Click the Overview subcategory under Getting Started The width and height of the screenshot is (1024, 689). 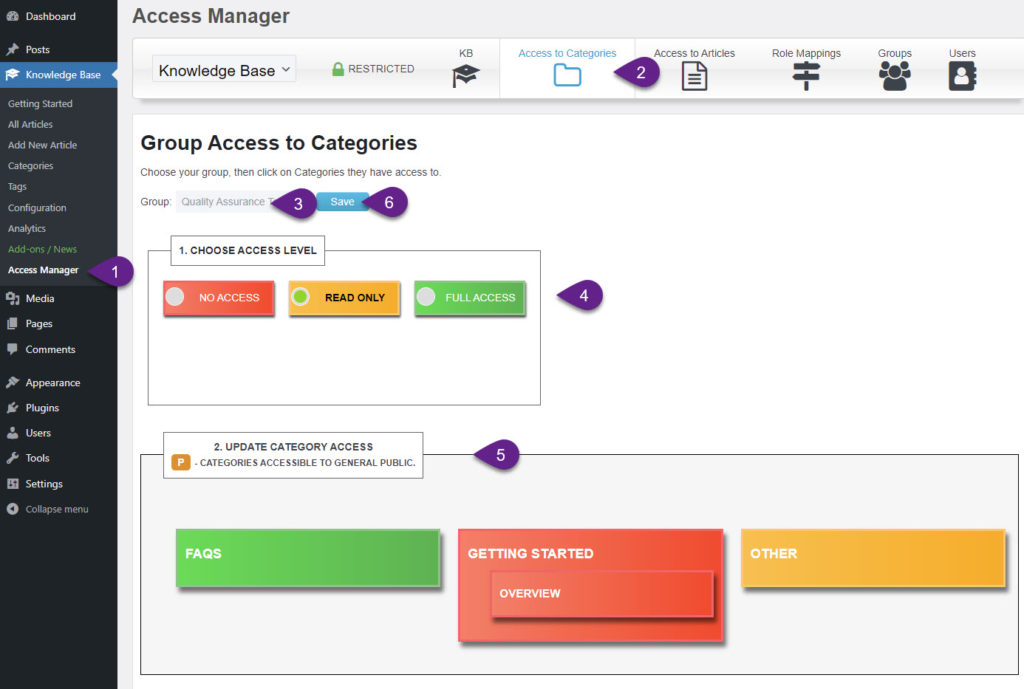(601, 594)
